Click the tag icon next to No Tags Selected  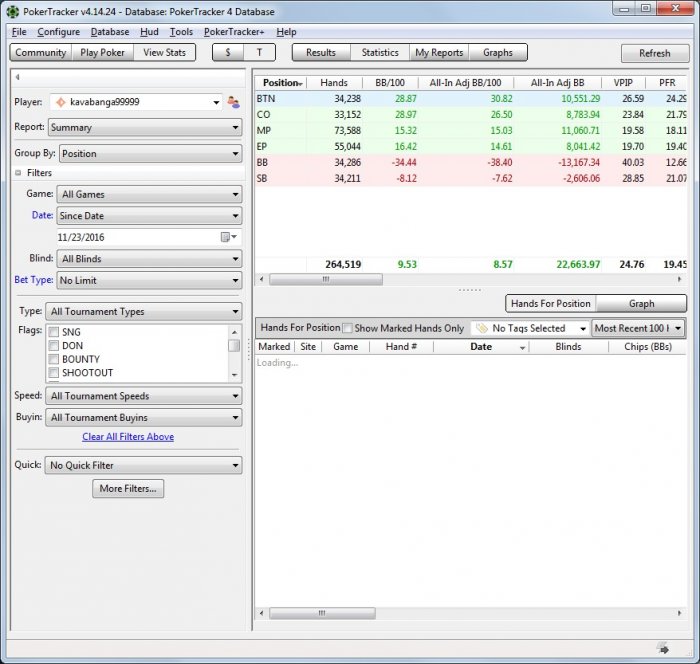[480, 328]
